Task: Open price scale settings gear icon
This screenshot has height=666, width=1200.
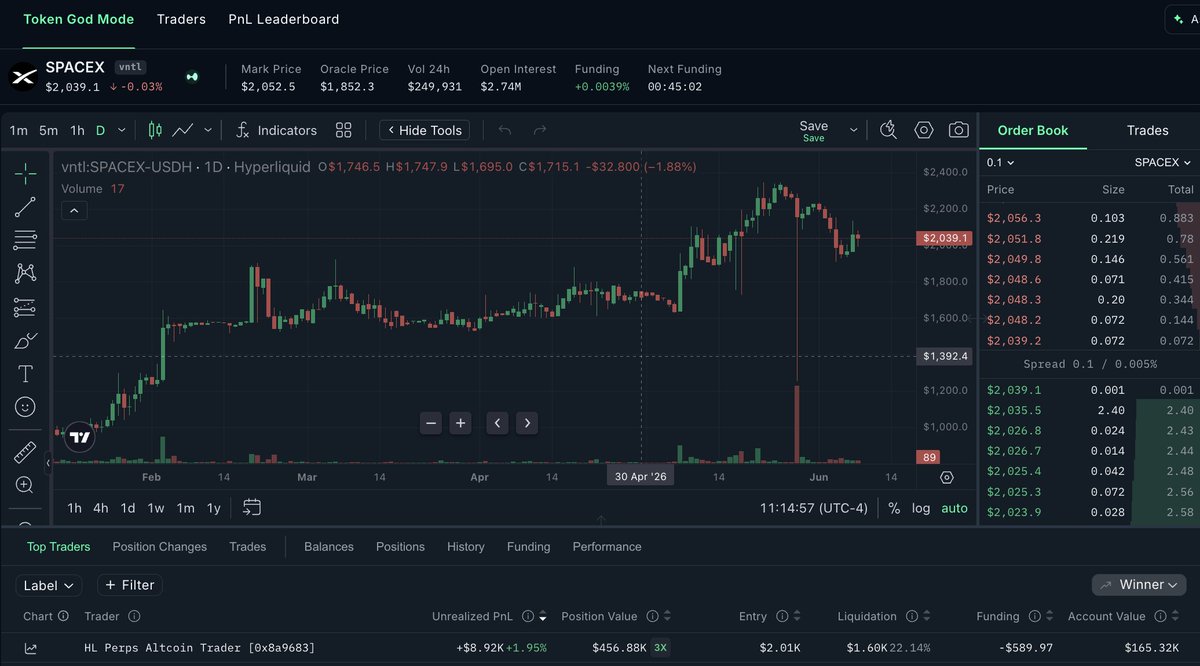Action: [947, 478]
